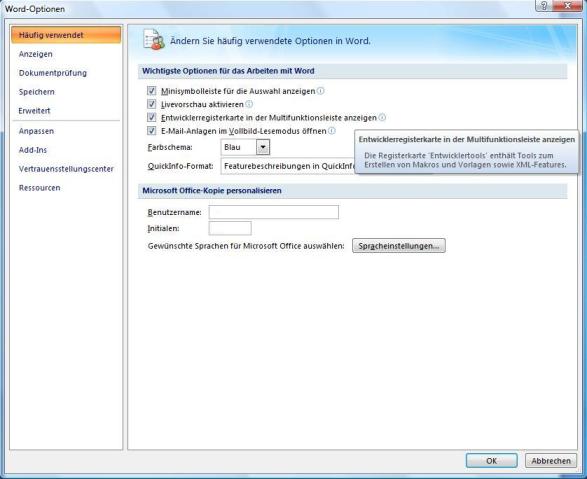
Task: Disable E-Mail-Anlagen im Vollbild-Lesemodus checkbox
Action: tap(152, 131)
